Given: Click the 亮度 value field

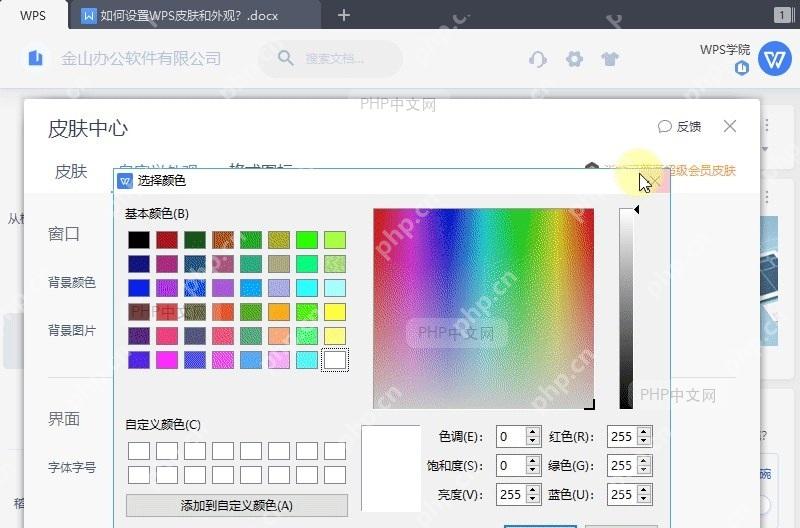Looking at the screenshot, I should 511,494.
